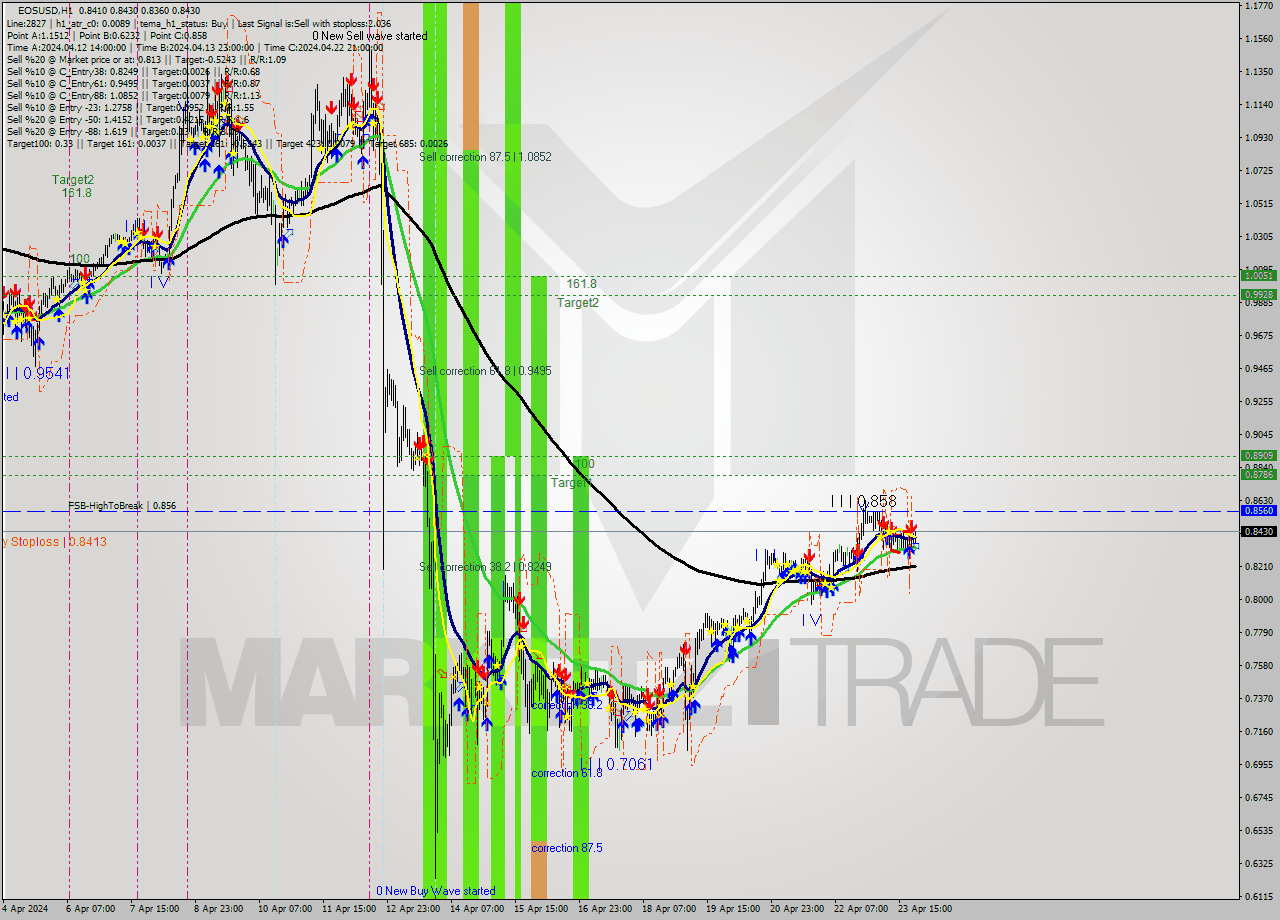Click the '8 Apr 23:00' time label
The image size is (1280, 920).
point(220,909)
